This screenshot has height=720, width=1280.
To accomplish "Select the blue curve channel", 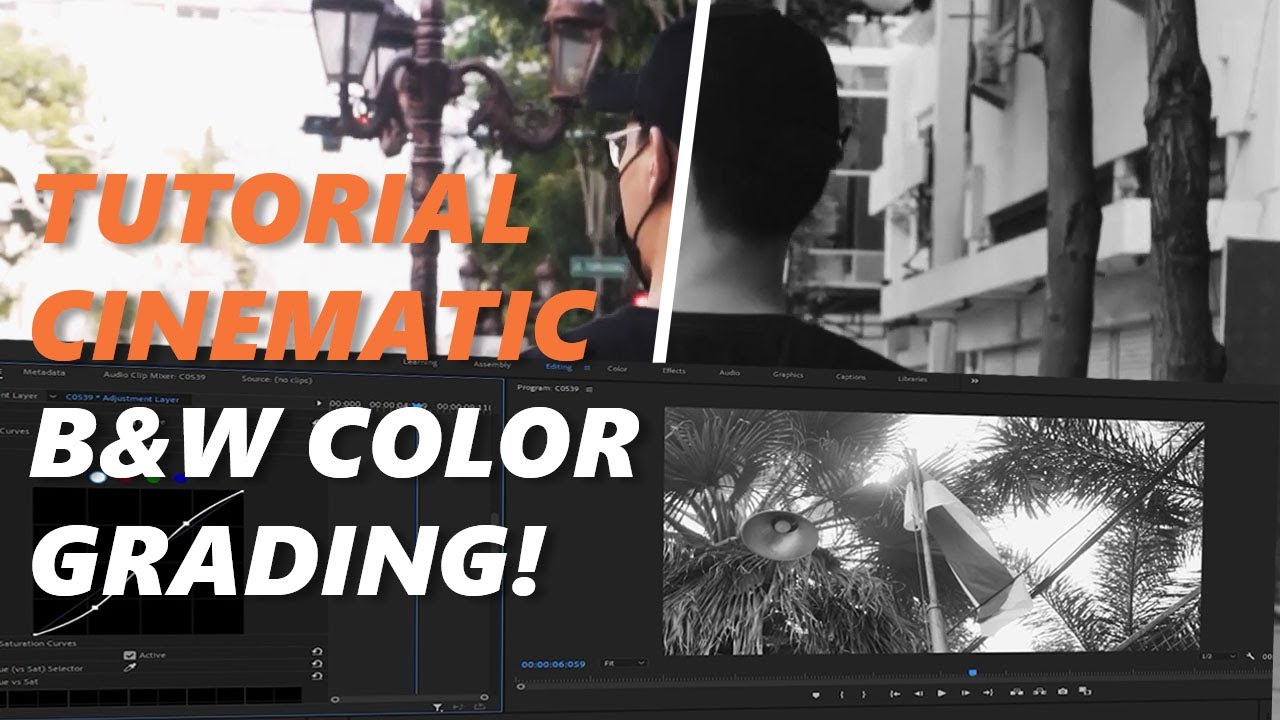I will click(x=179, y=478).
